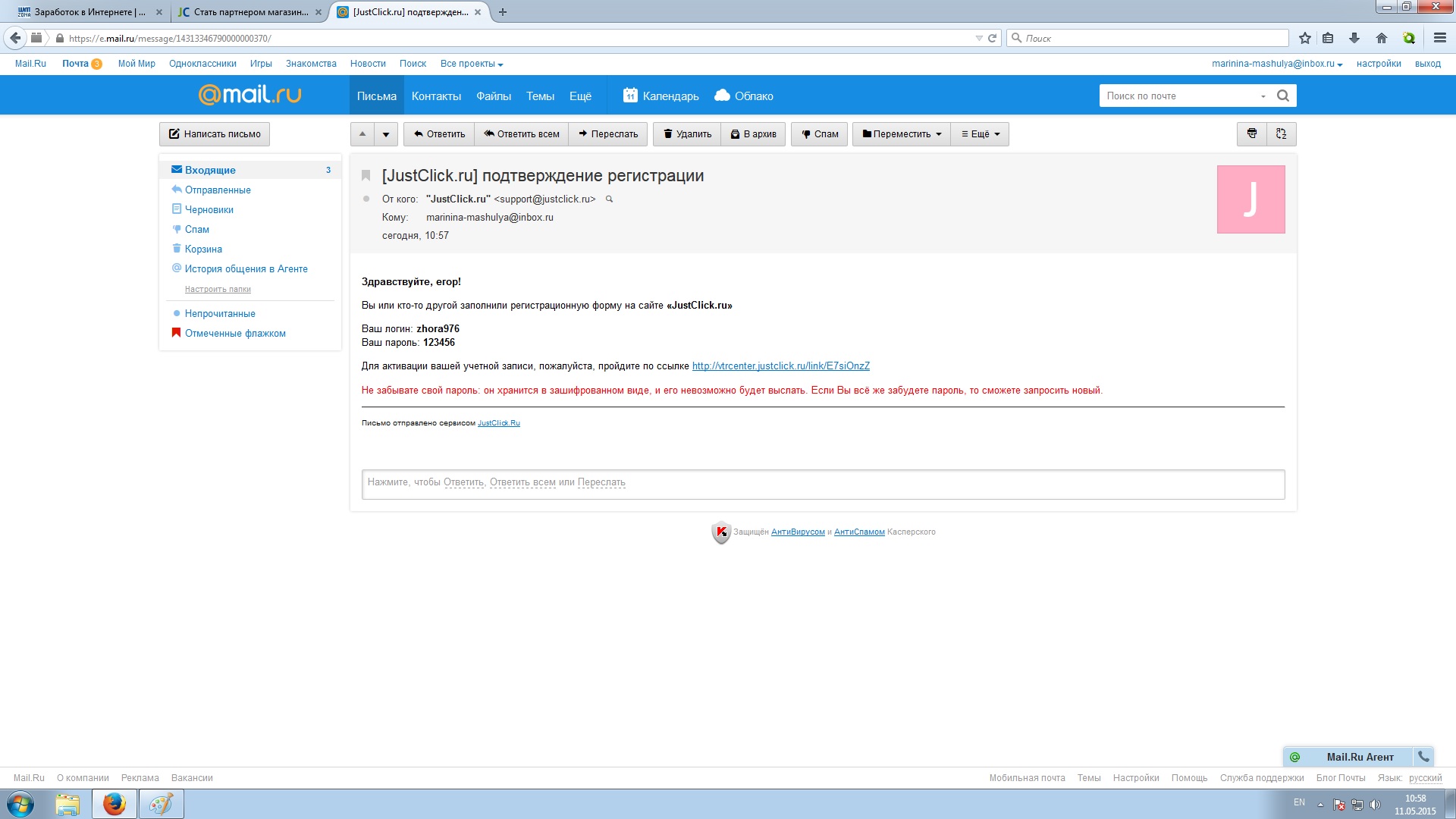Image resolution: width=1456 pixels, height=819 pixels.
Task: Click the phone icon in Mail.Ru Agent
Action: tap(1423, 757)
